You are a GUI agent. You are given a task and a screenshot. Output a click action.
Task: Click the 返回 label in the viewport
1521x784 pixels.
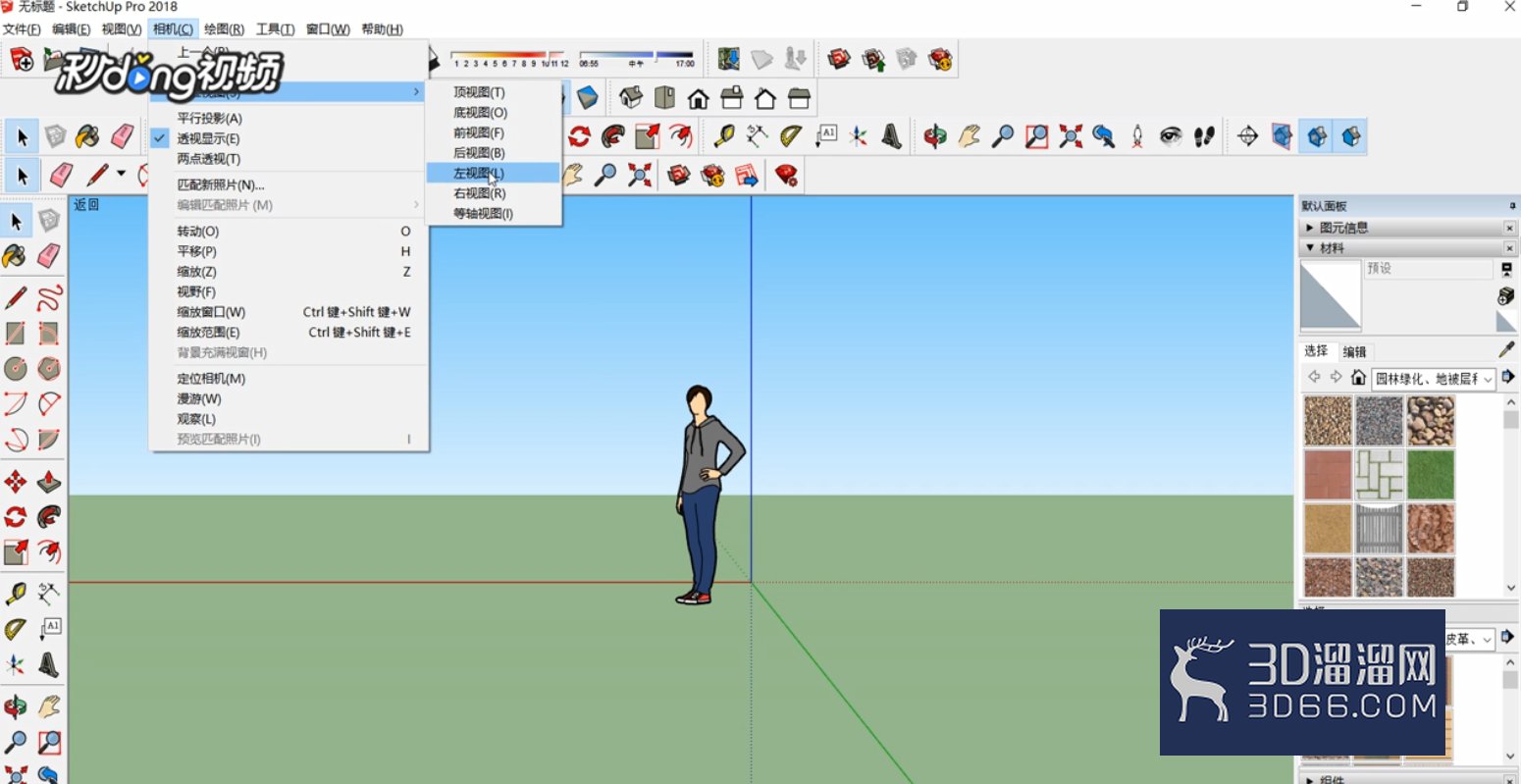pos(86,205)
